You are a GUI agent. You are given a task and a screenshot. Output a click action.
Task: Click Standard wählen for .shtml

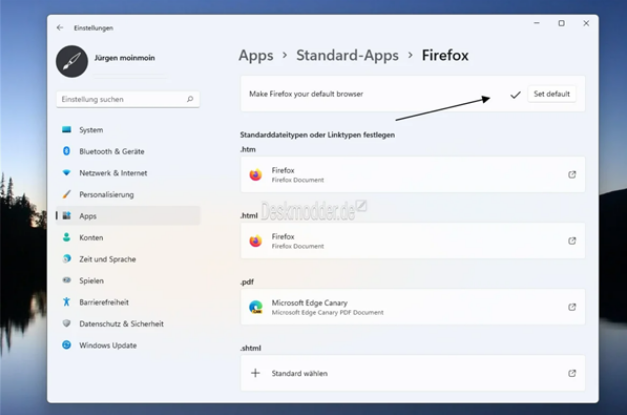click(x=300, y=373)
